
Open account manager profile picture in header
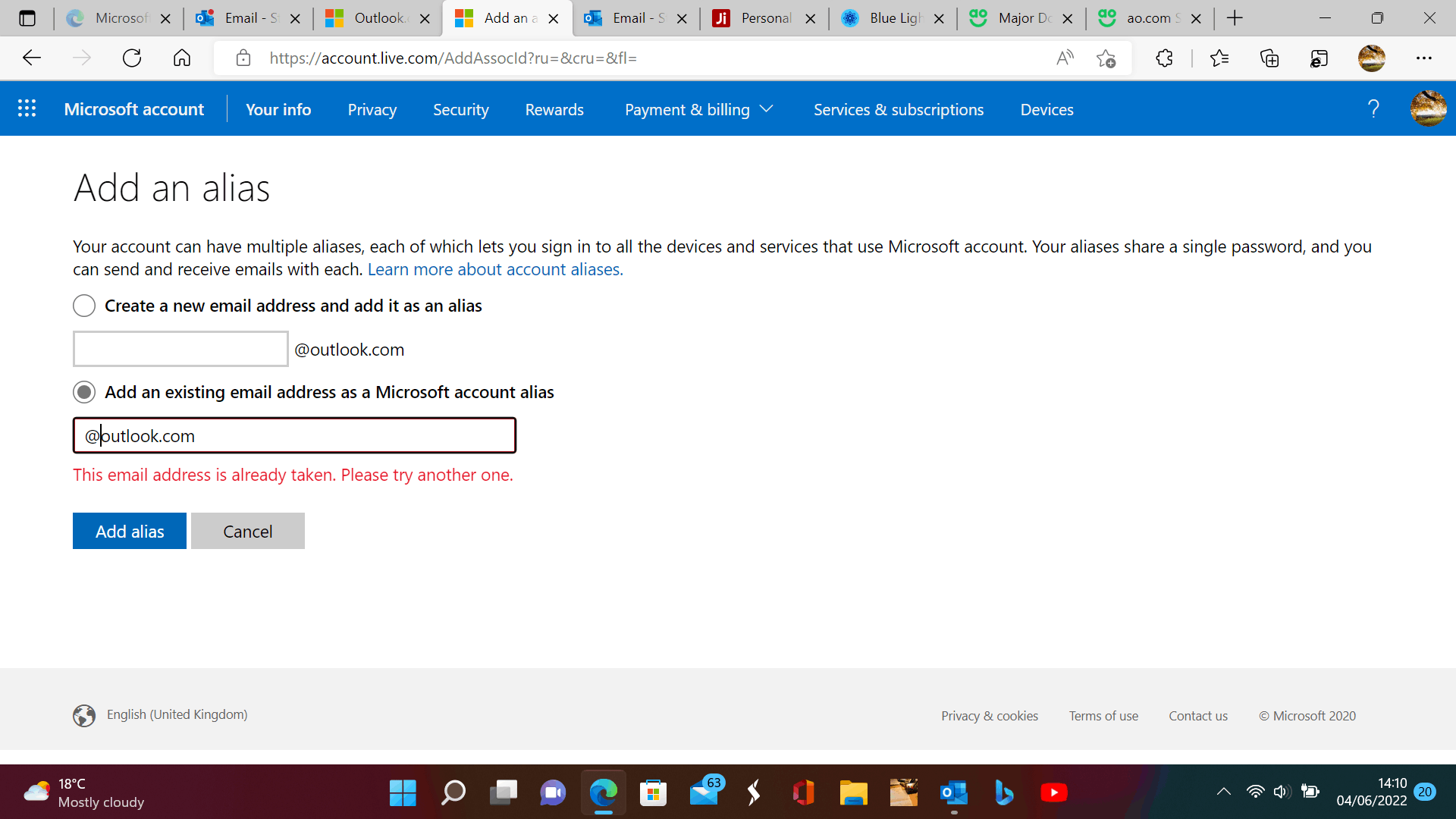pyautogui.click(x=1428, y=108)
